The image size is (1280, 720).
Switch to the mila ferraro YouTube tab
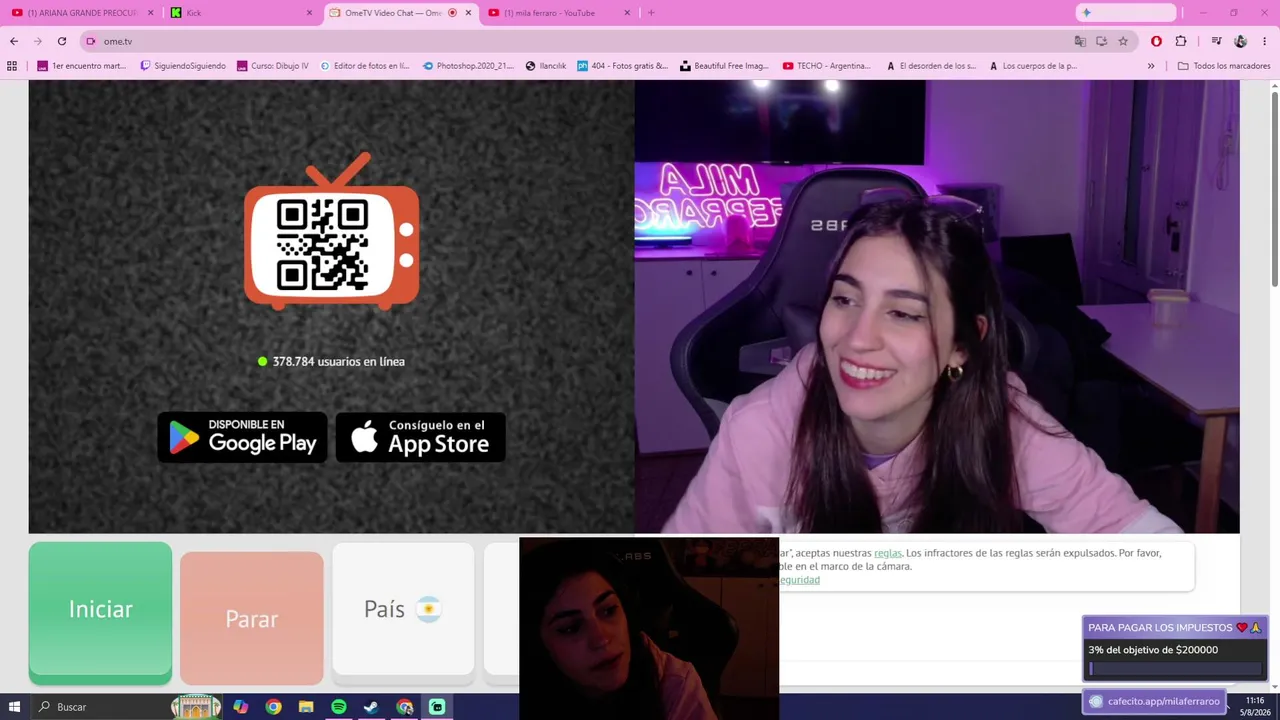pos(549,13)
